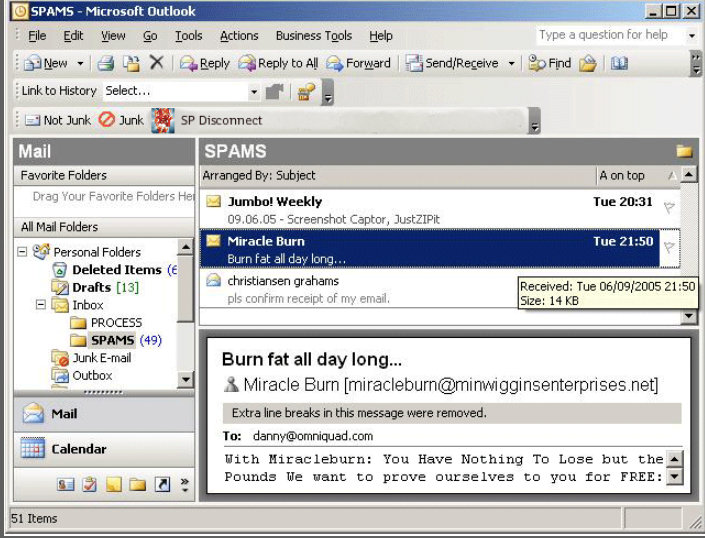Open the Deleted Items folder

coord(116,270)
